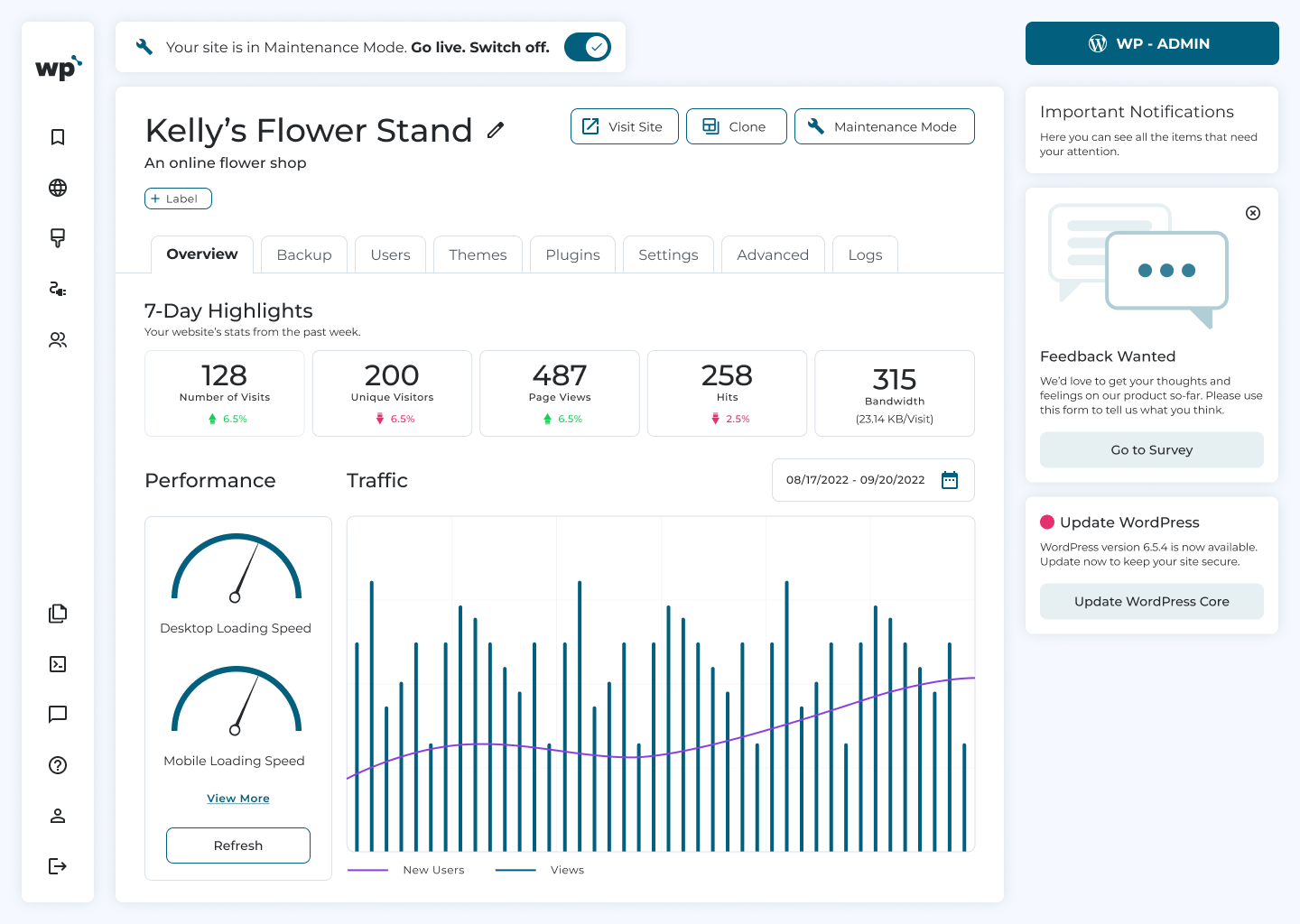Switch to the Backup tab
Screen dimensions: 1300x924
(303, 254)
